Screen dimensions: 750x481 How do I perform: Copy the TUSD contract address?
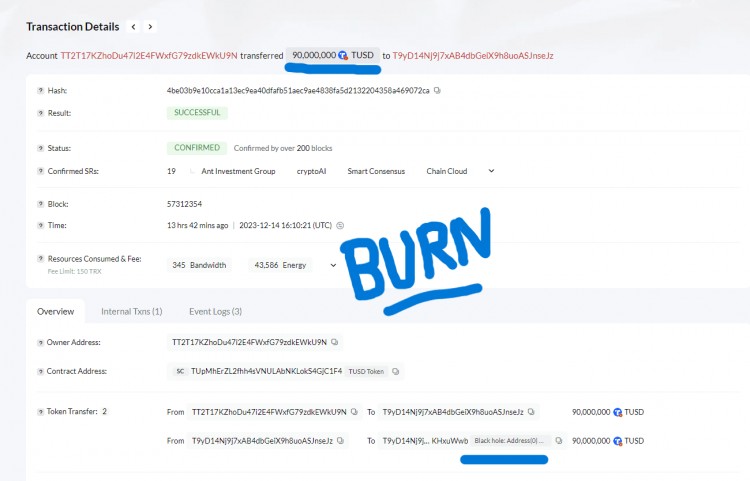(396, 372)
